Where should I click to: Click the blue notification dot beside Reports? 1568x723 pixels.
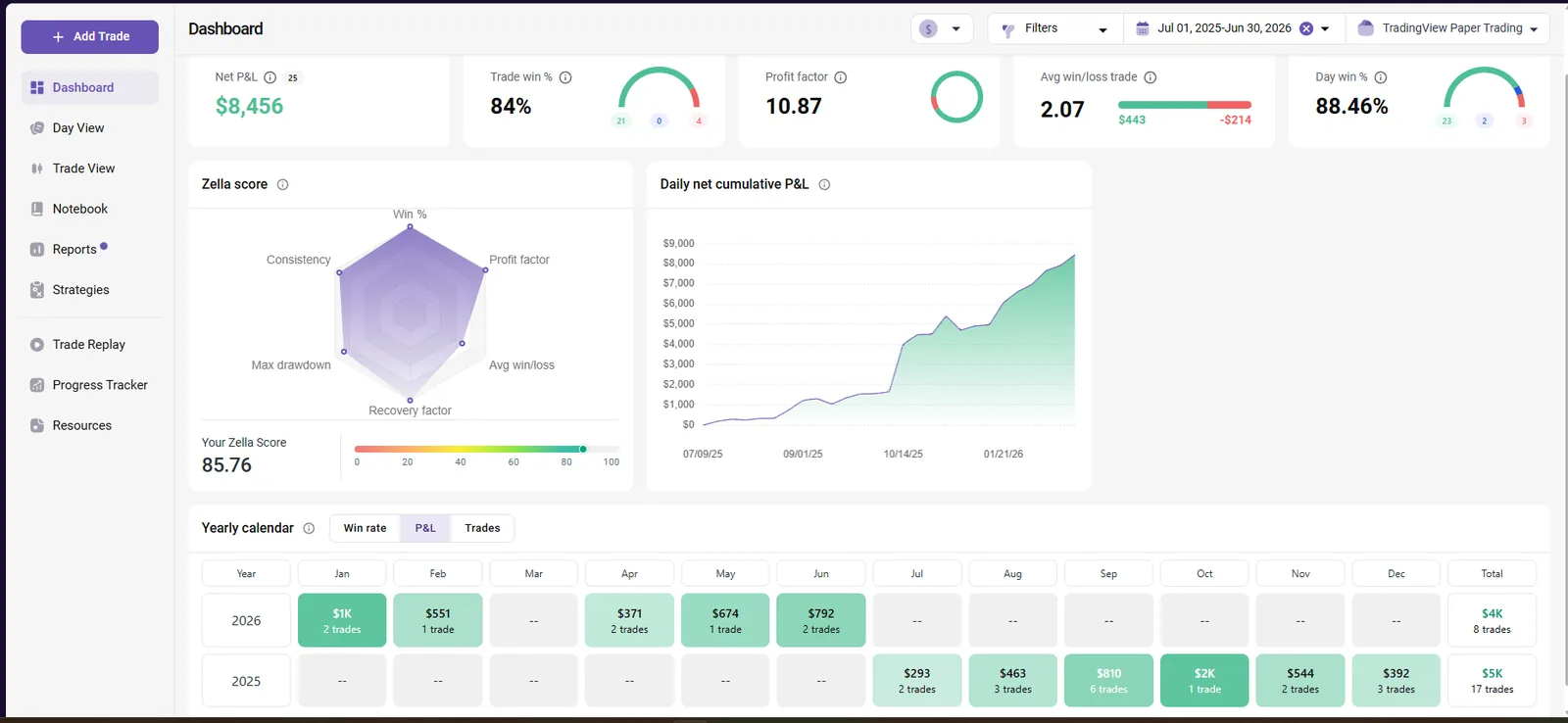(104, 247)
